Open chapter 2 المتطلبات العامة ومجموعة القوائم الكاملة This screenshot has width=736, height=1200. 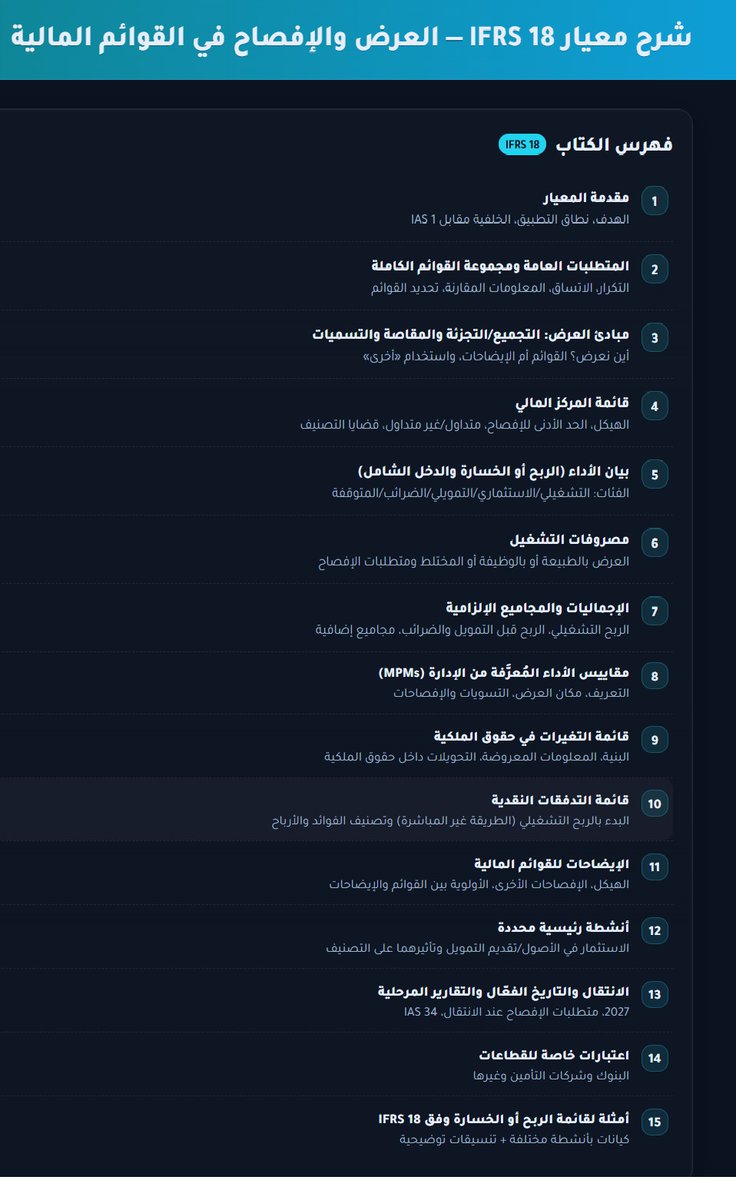[500, 266]
